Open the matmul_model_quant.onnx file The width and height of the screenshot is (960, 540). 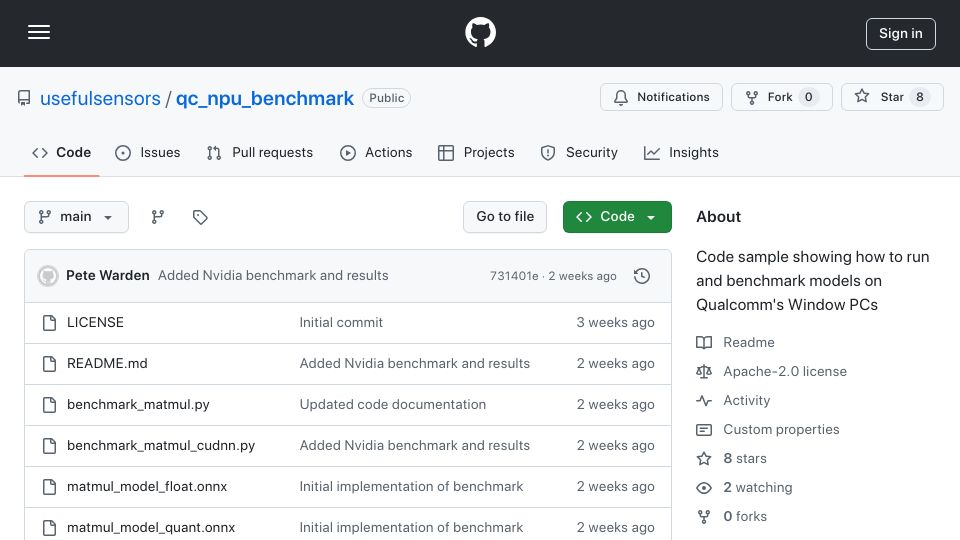coord(151,528)
